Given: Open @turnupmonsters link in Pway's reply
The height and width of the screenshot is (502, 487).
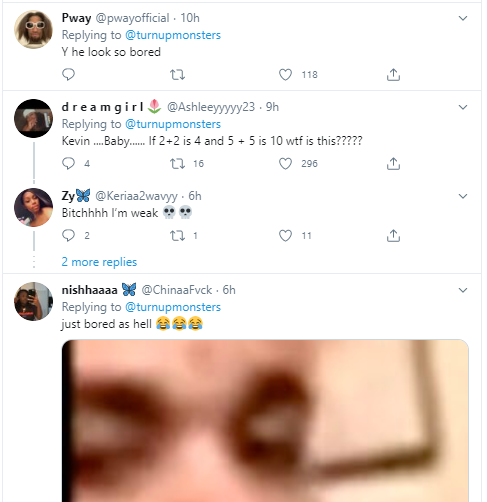Looking at the screenshot, I should coord(173,35).
